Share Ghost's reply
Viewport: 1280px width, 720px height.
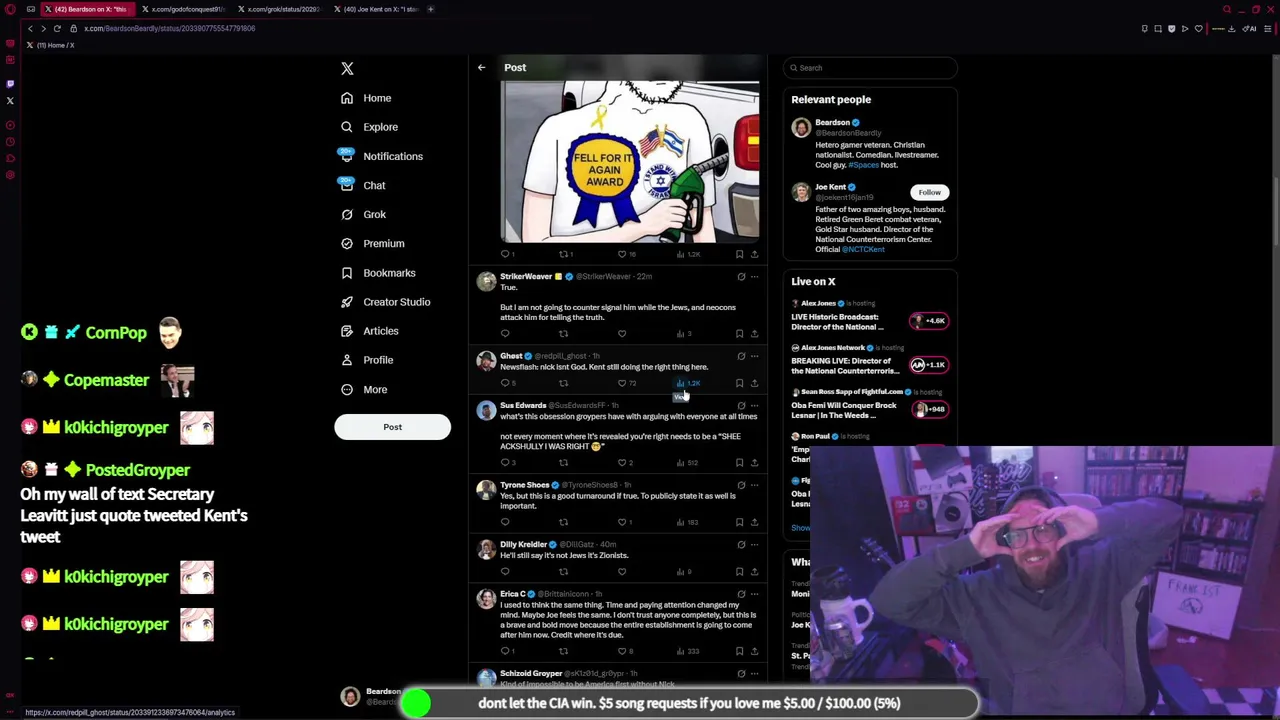[754, 383]
